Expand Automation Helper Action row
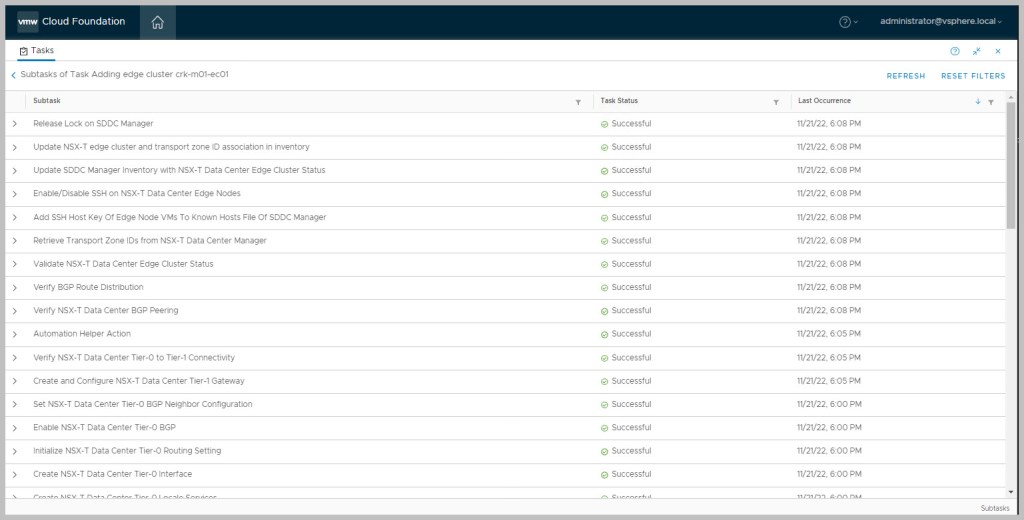 click(14, 334)
